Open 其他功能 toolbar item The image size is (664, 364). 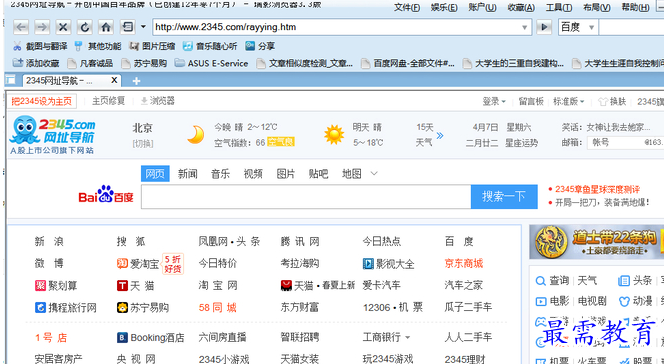[98, 46]
